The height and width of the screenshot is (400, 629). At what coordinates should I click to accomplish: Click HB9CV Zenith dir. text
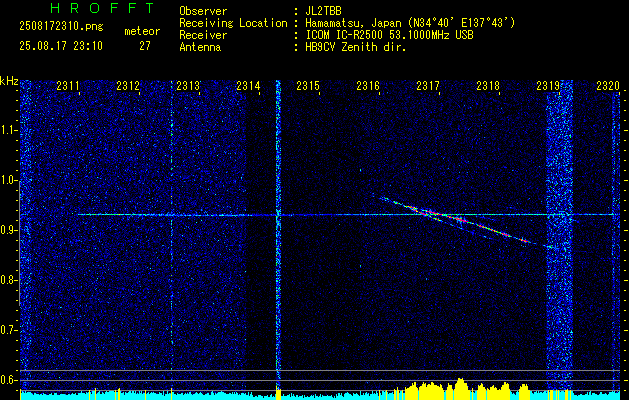[x=356, y=47]
